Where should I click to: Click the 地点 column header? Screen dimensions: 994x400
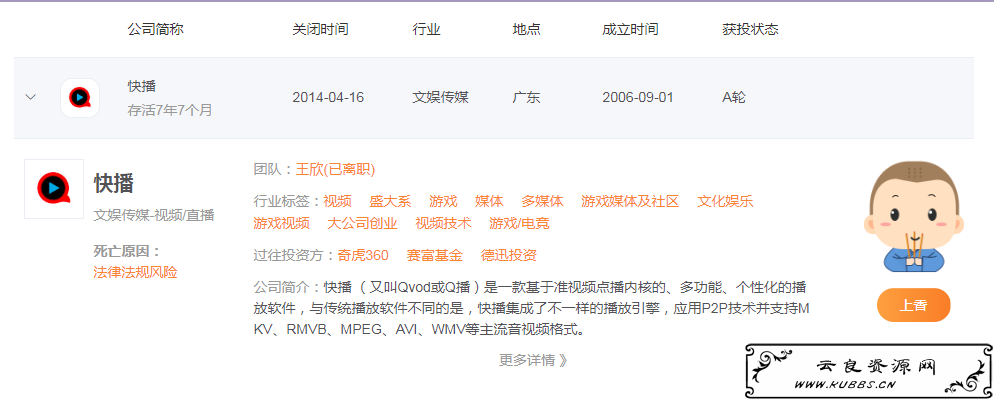(527, 29)
